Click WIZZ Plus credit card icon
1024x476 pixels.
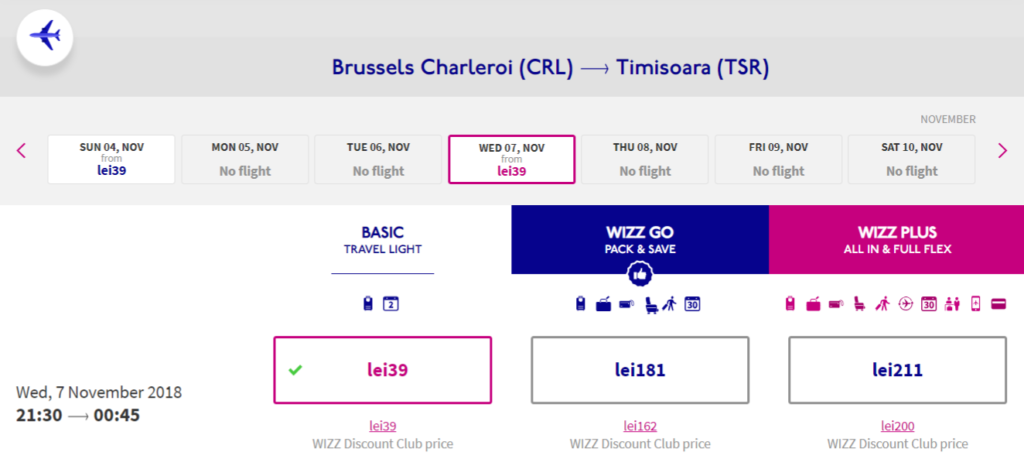pyautogui.click(x=999, y=304)
